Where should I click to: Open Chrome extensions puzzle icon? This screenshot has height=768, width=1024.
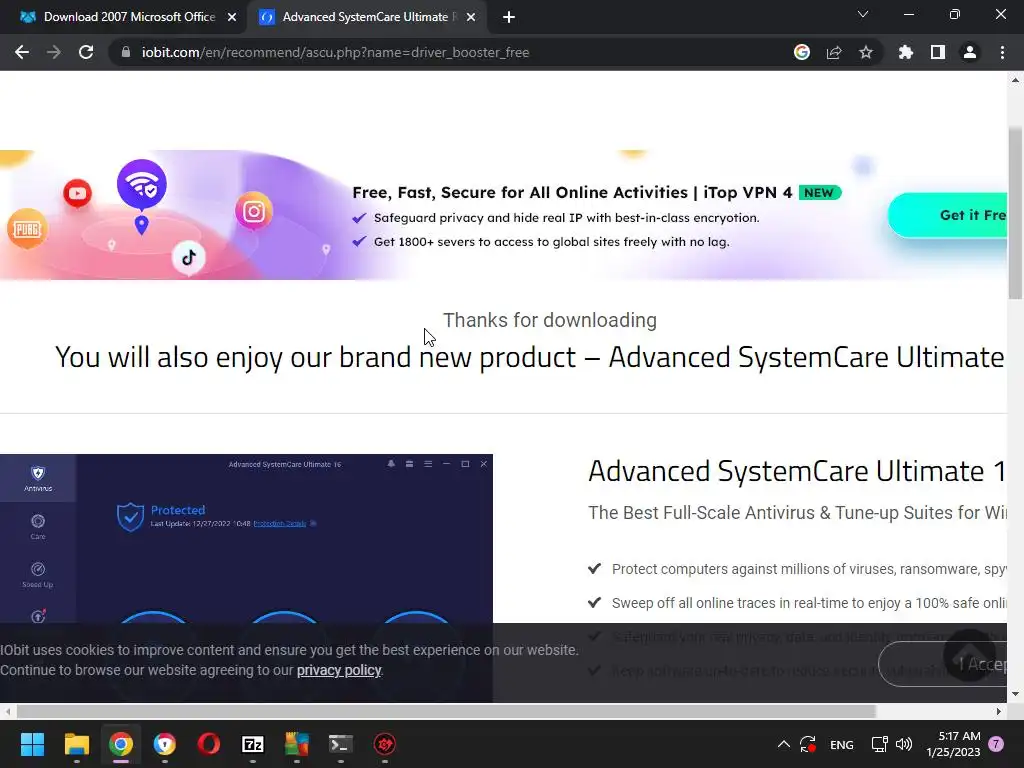point(906,52)
